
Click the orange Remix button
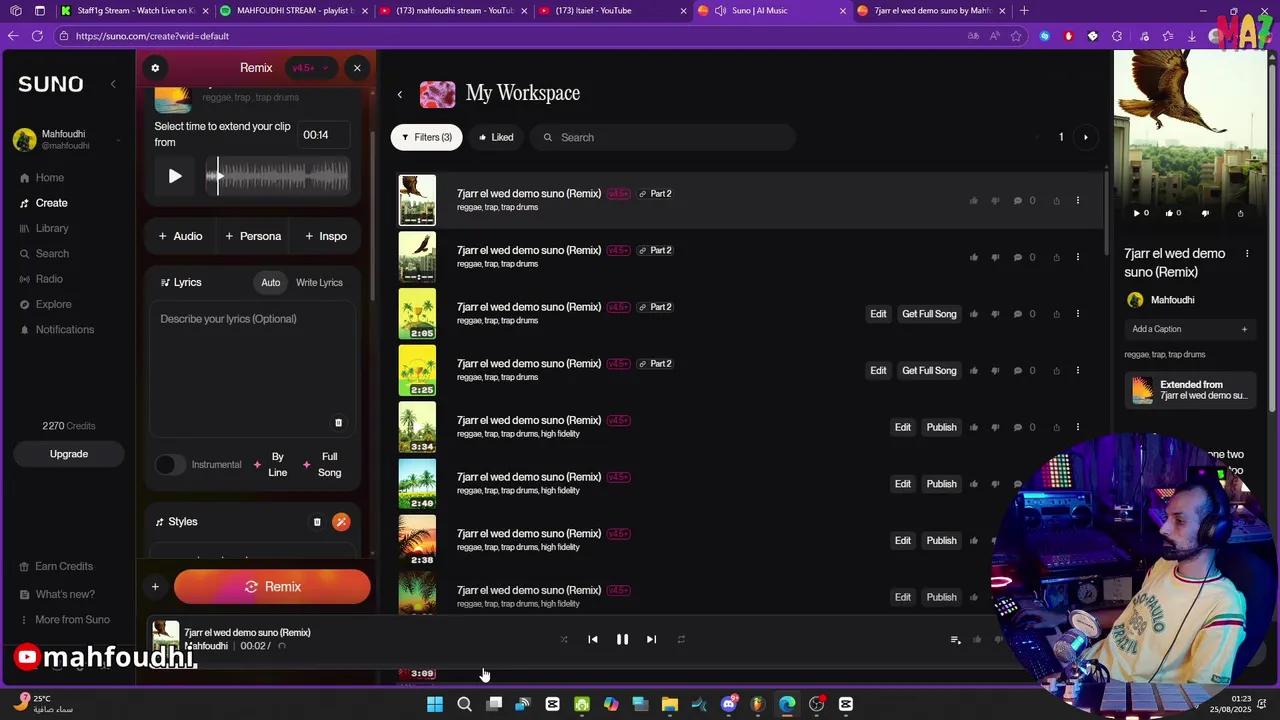[x=272, y=587]
